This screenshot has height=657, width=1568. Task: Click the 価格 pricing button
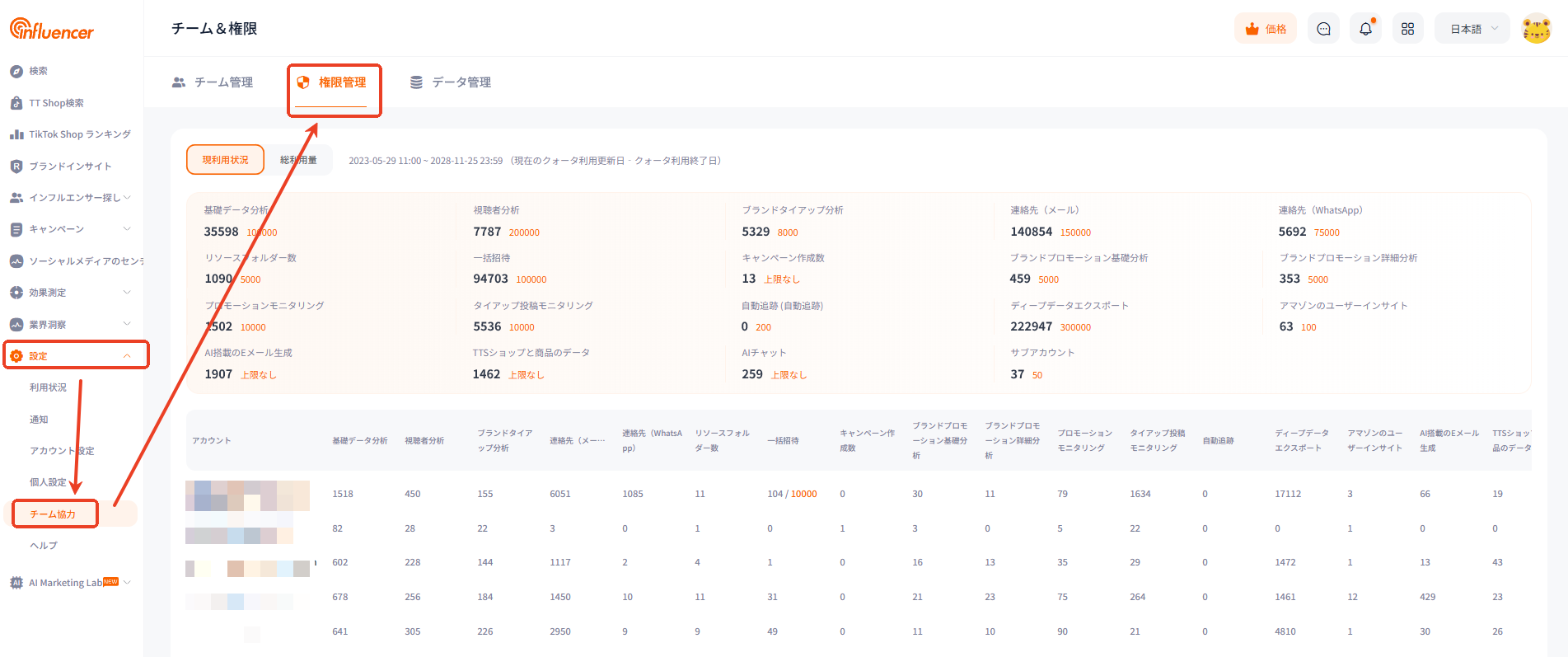point(1265,29)
